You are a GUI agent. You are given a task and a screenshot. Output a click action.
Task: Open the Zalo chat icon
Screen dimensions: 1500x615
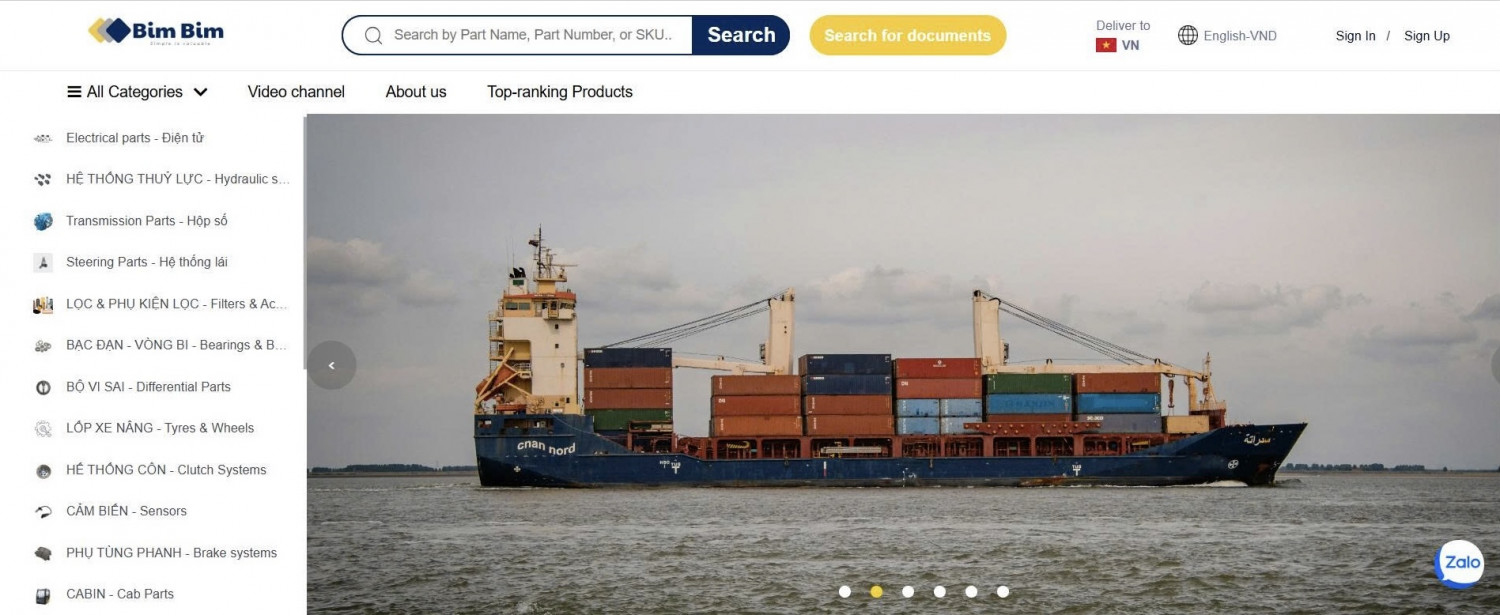1460,564
